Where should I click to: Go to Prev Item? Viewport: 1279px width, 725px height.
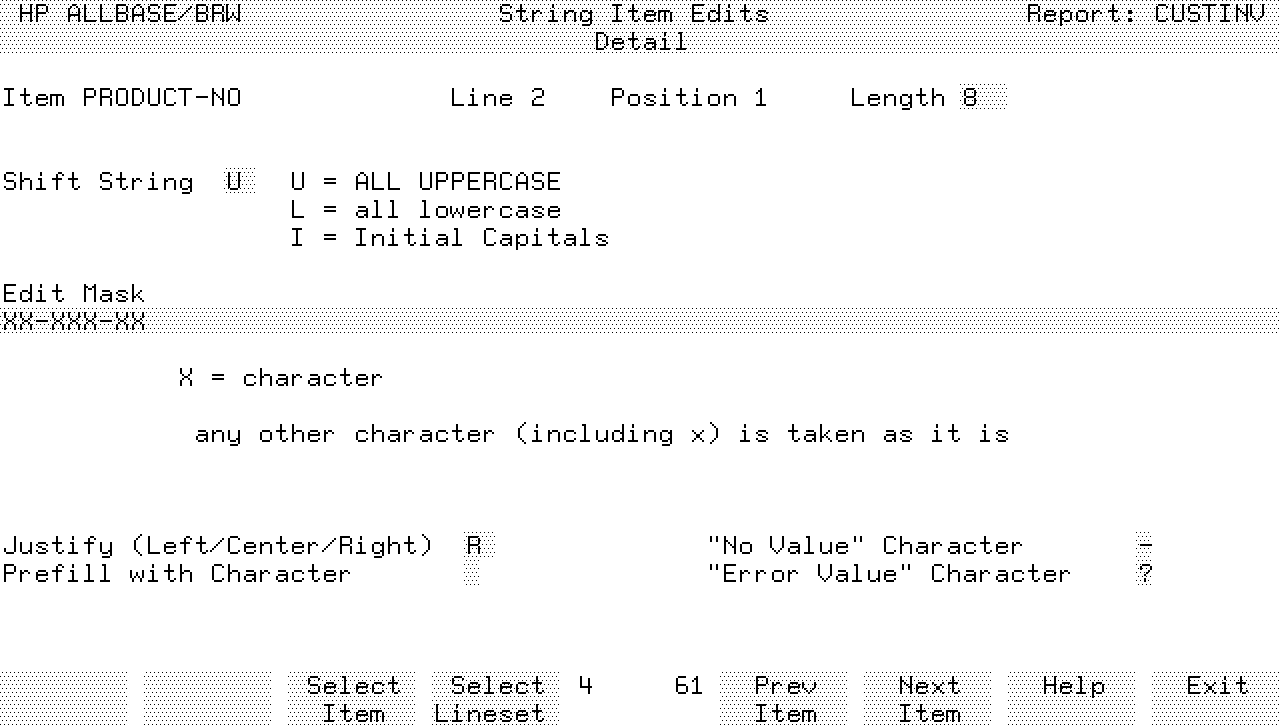[784, 698]
